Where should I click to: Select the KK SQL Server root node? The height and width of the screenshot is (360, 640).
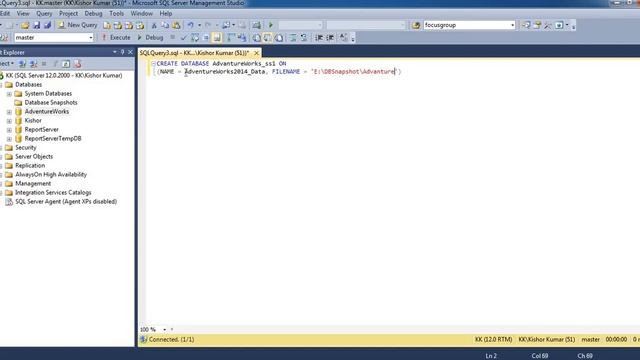point(64,76)
